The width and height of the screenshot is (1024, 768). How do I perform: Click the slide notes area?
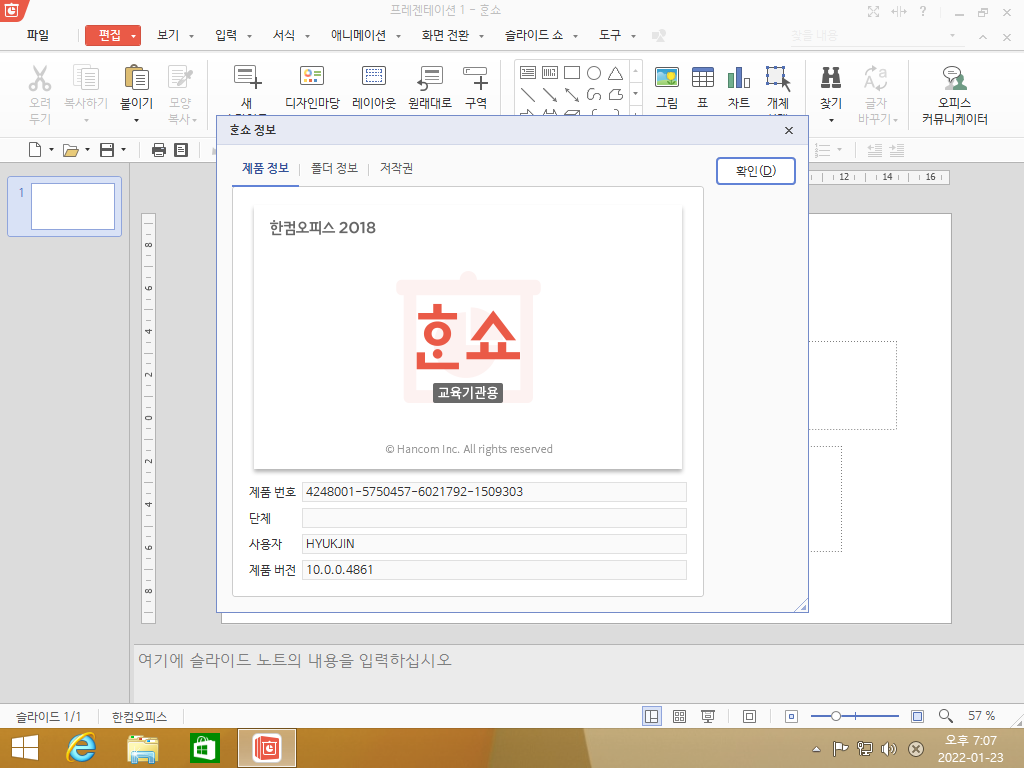578,673
